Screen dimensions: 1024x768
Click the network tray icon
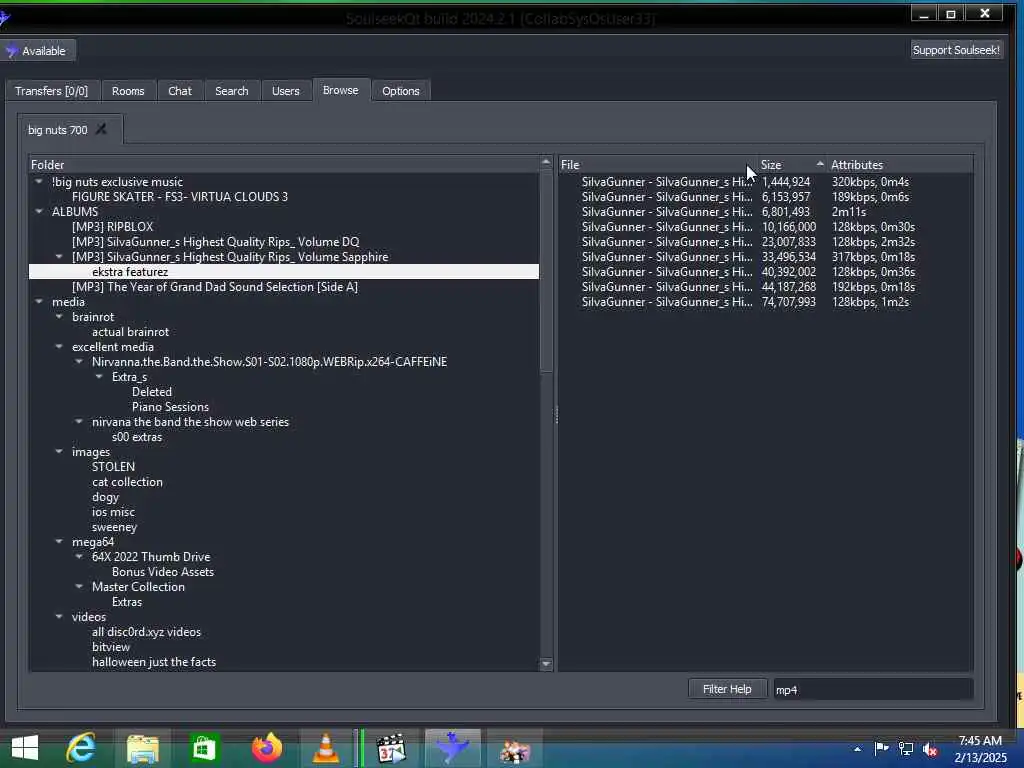(x=906, y=749)
